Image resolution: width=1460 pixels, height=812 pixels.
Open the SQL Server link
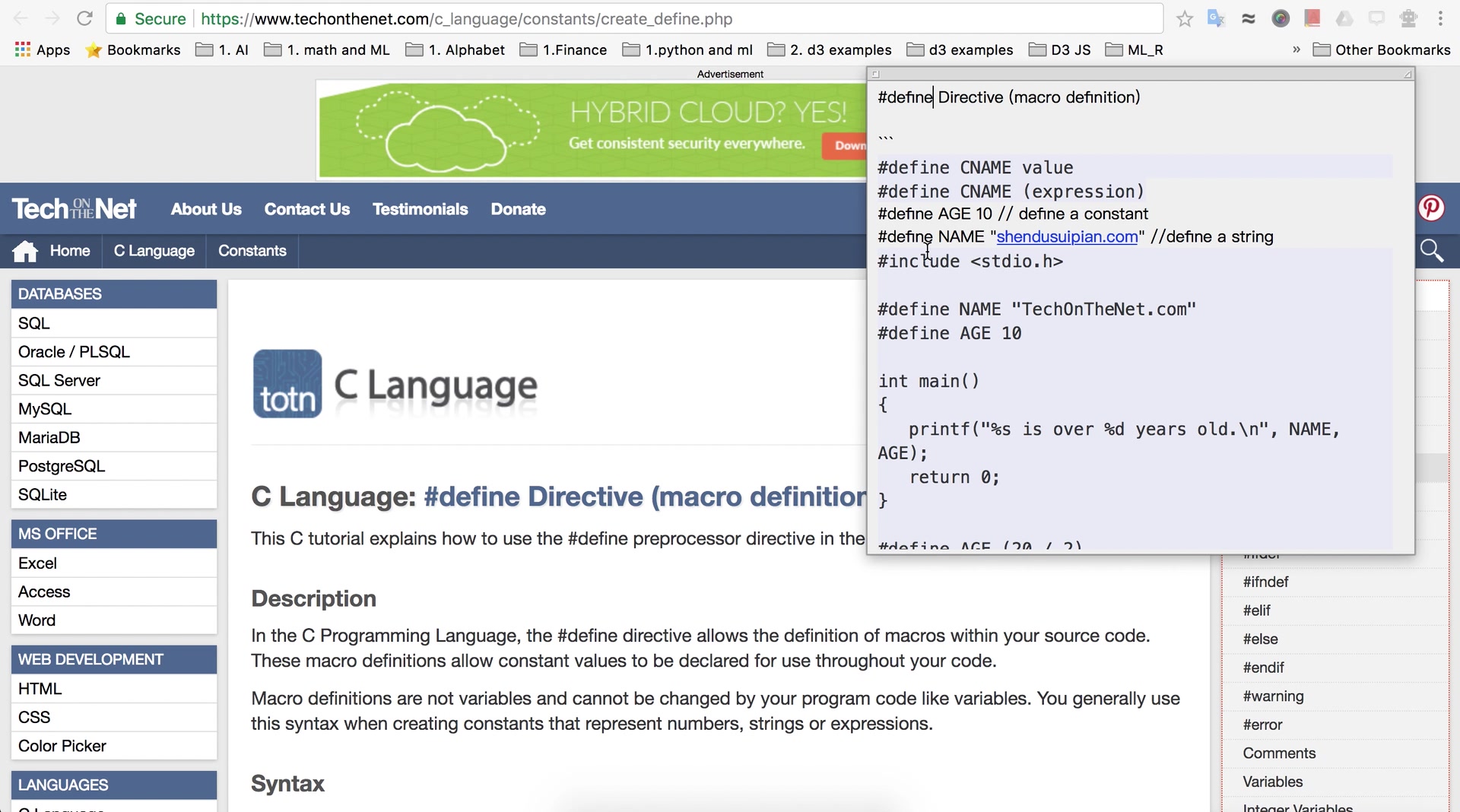tap(114, 380)
